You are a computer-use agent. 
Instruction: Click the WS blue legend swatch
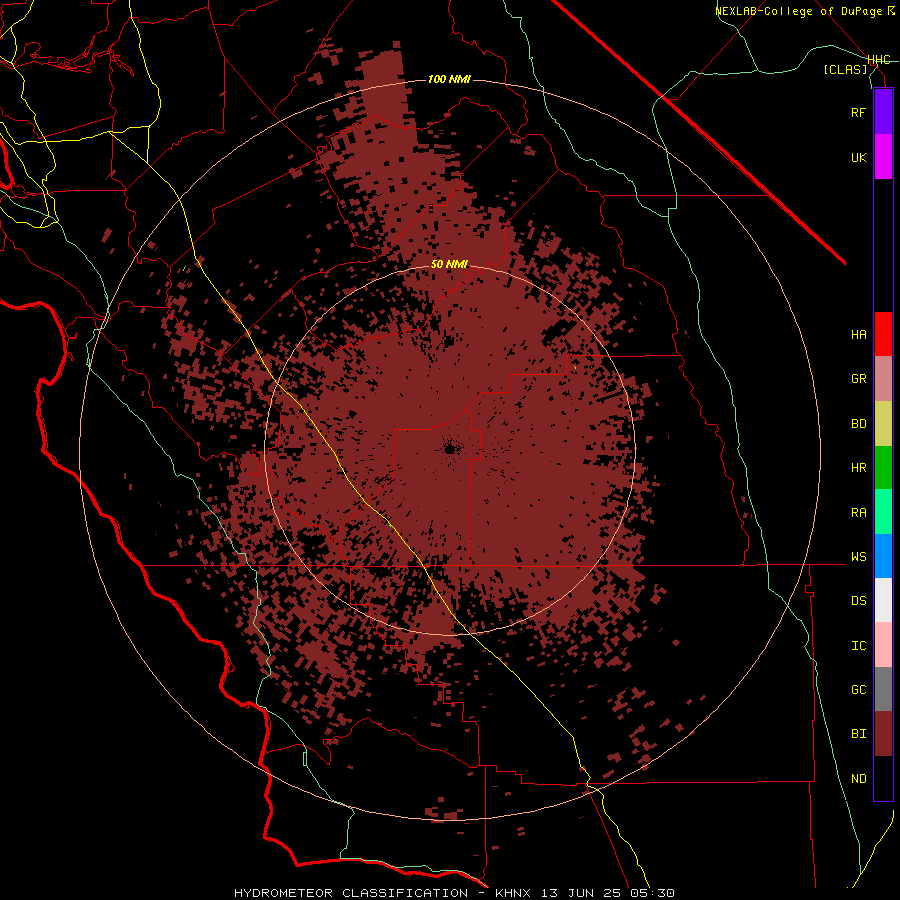click(883, 556)
